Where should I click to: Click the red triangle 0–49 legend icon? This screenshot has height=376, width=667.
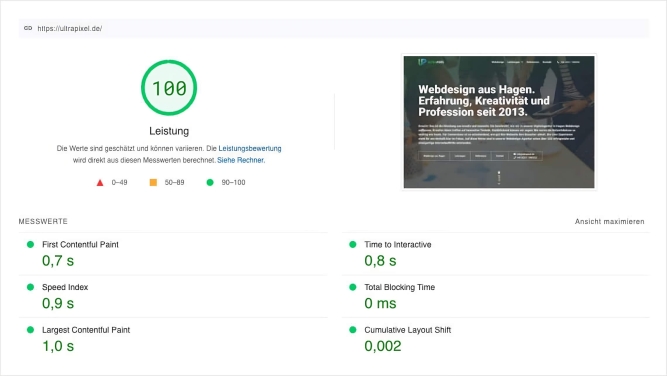tap(100, 182)
